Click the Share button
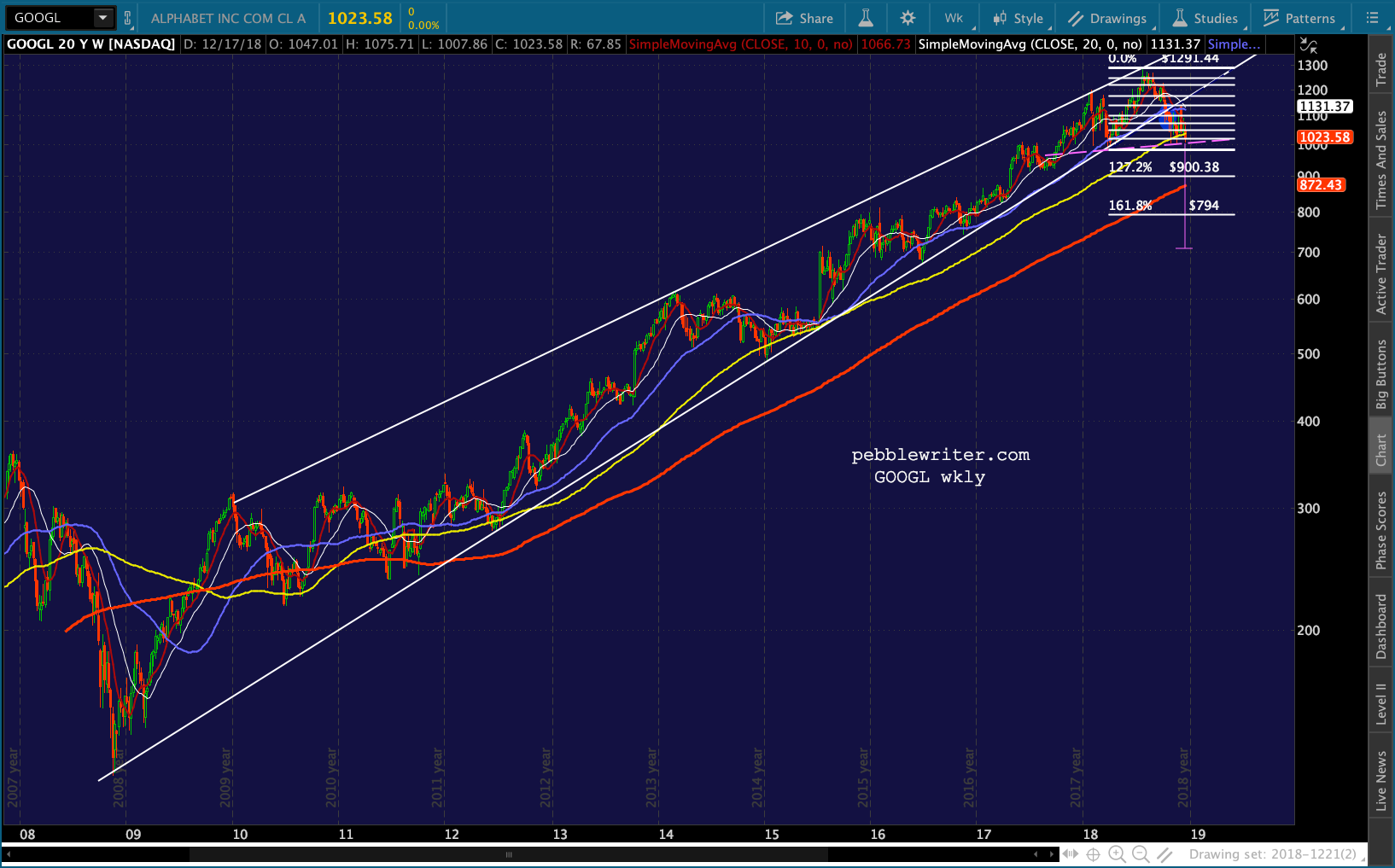The image size is (1395, 868). coord(804,18)
